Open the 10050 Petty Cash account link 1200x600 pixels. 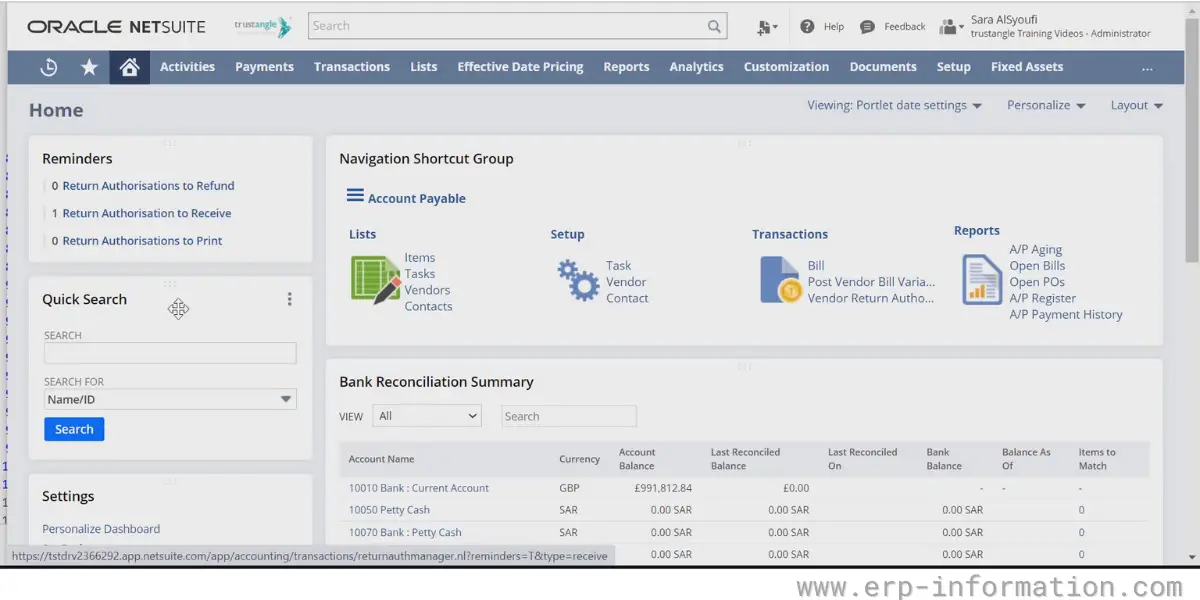coord(389,510)
